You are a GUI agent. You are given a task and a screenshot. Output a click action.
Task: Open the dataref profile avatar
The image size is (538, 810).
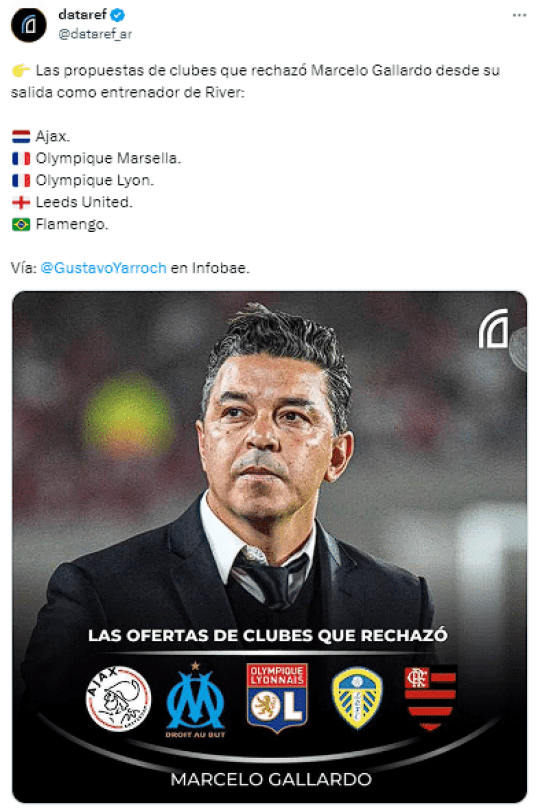pos(28,24)
